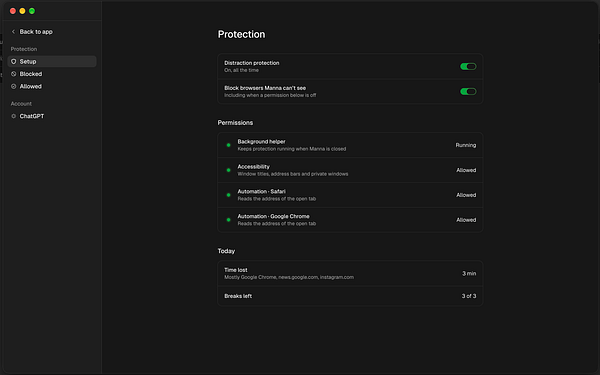Click the Protection sidebar group header

[24, 49]
